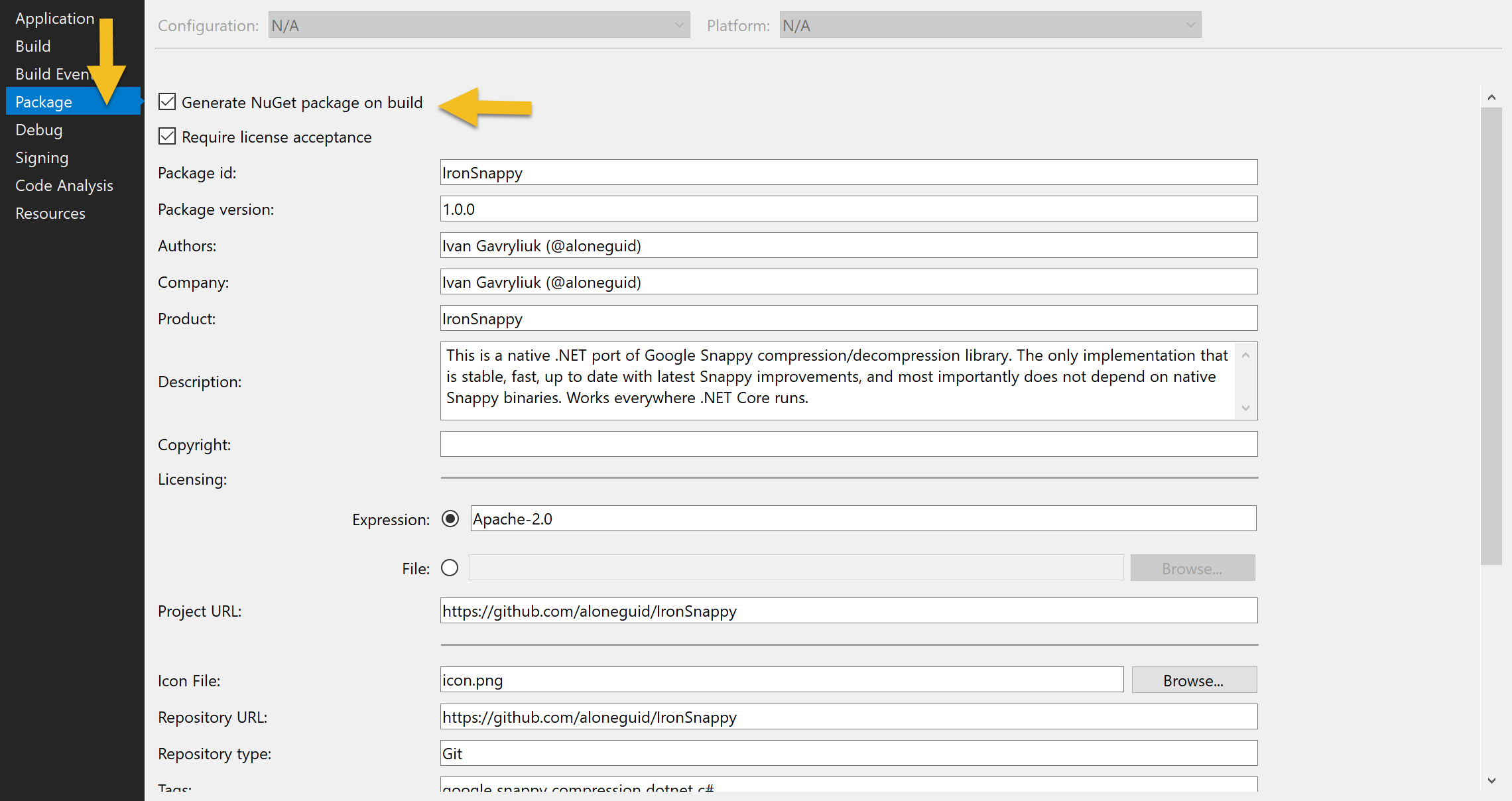Edit the Package id field

[849, 172]
